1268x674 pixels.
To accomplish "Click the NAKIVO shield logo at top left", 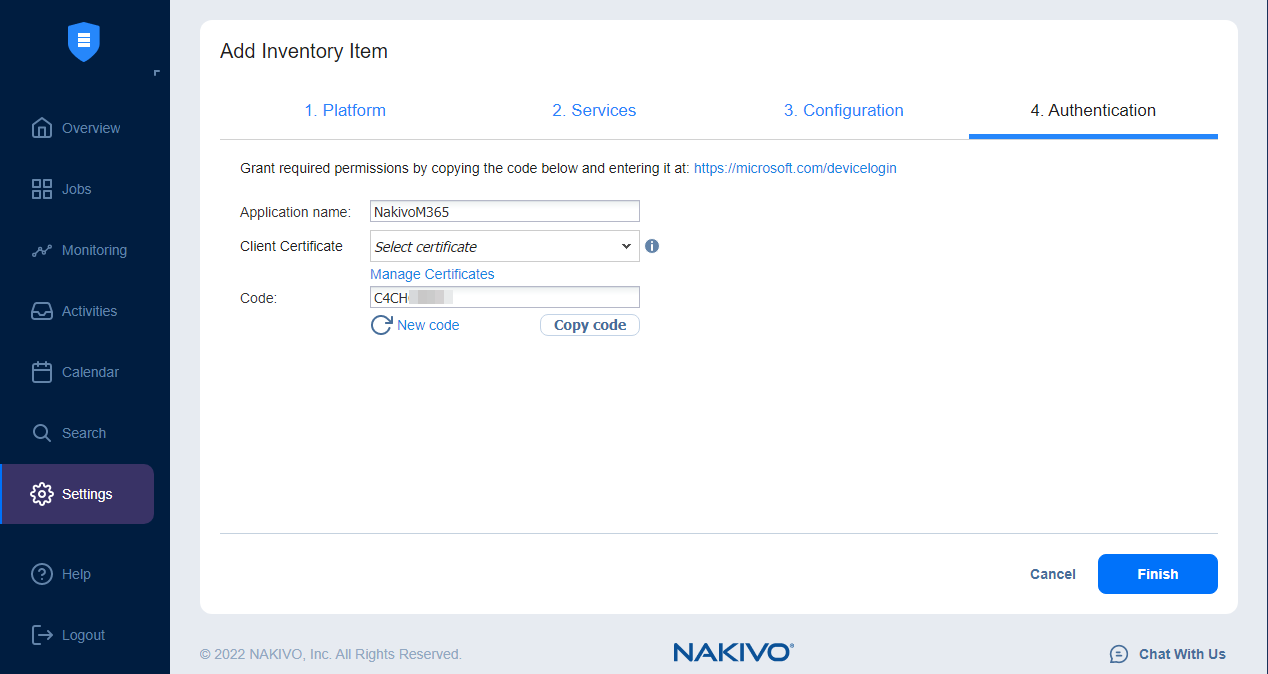I will tap(83, 42).
